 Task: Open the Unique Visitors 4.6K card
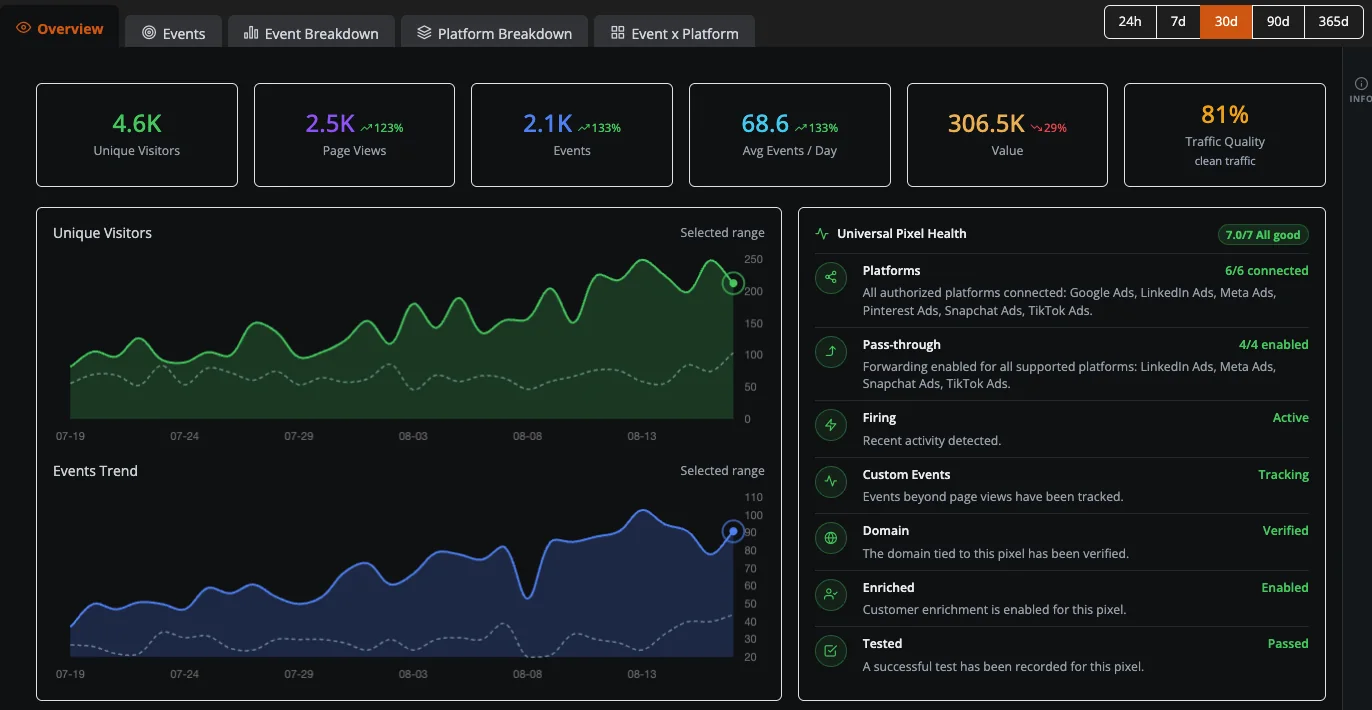coord(137,135)
